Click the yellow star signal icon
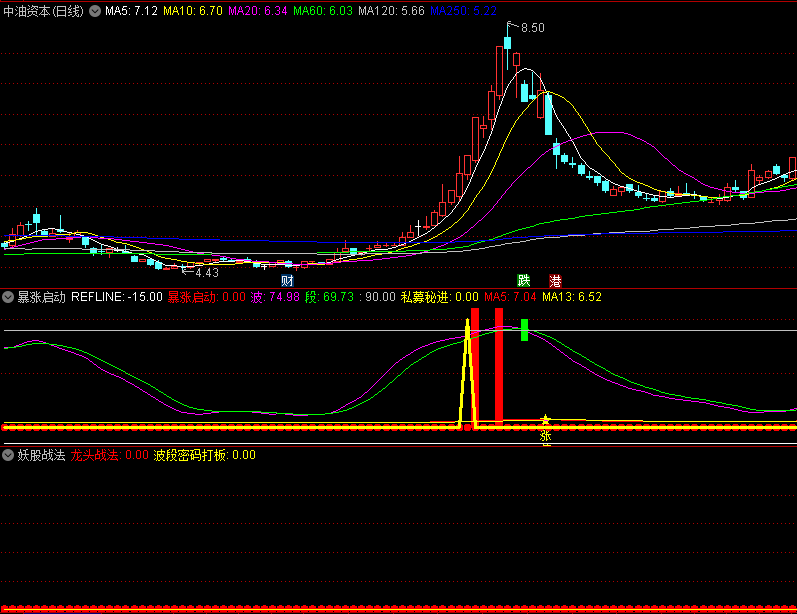This screenshot has width=797, height=614. click(546, 419)
